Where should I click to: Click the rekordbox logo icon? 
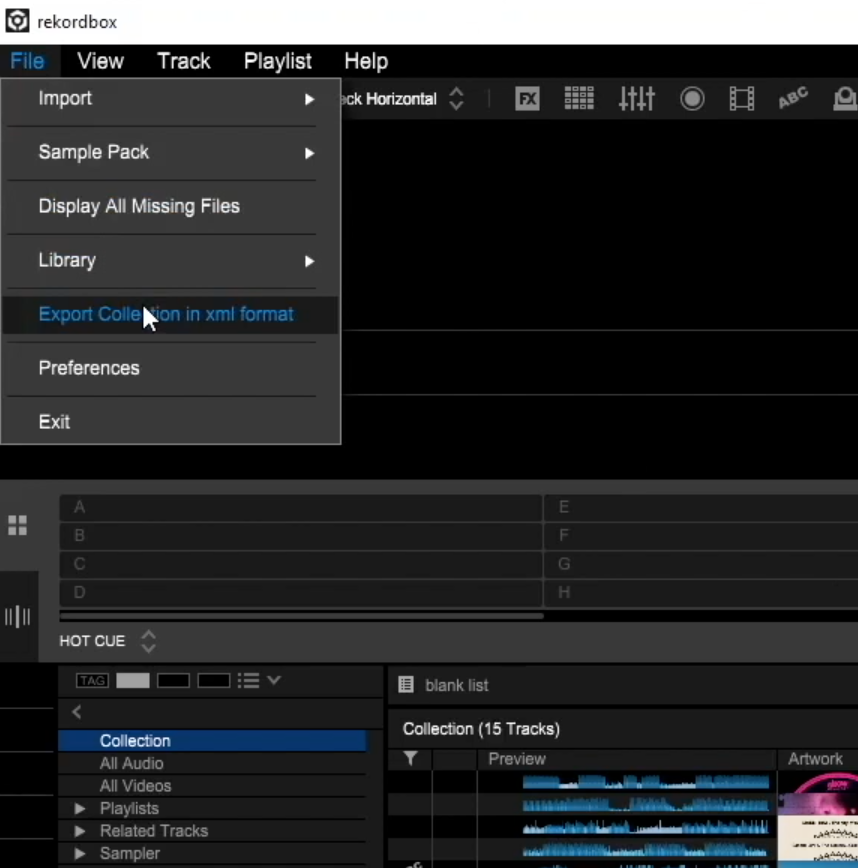pos(17,21)
